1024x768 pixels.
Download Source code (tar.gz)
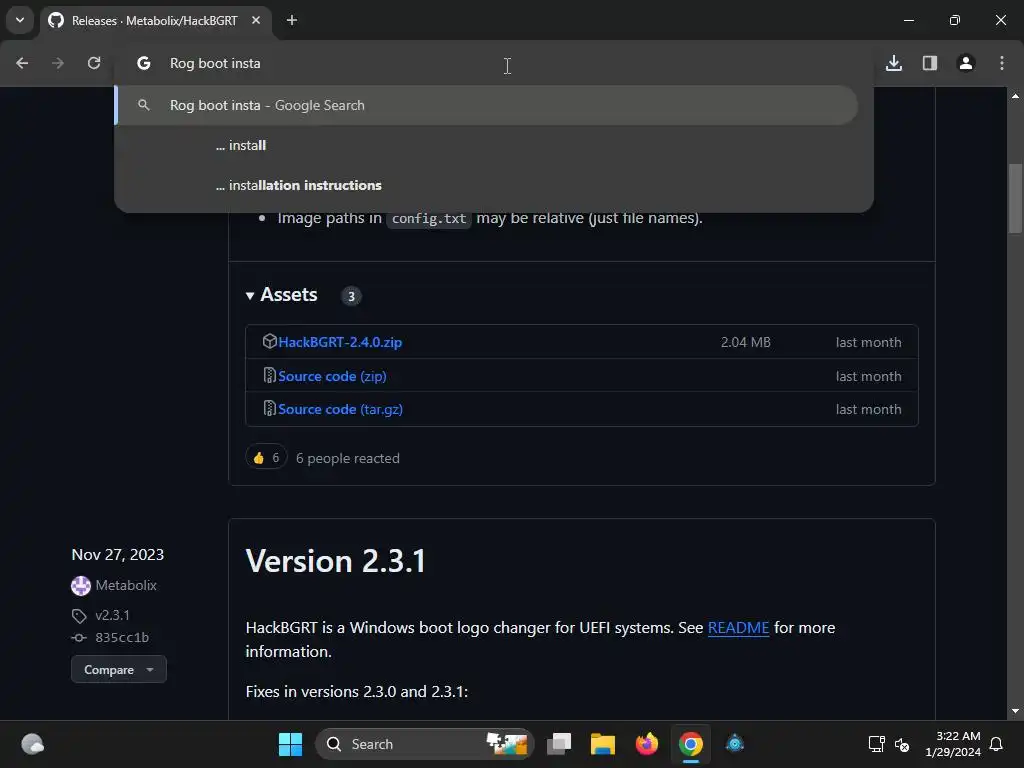pos(340,409)
